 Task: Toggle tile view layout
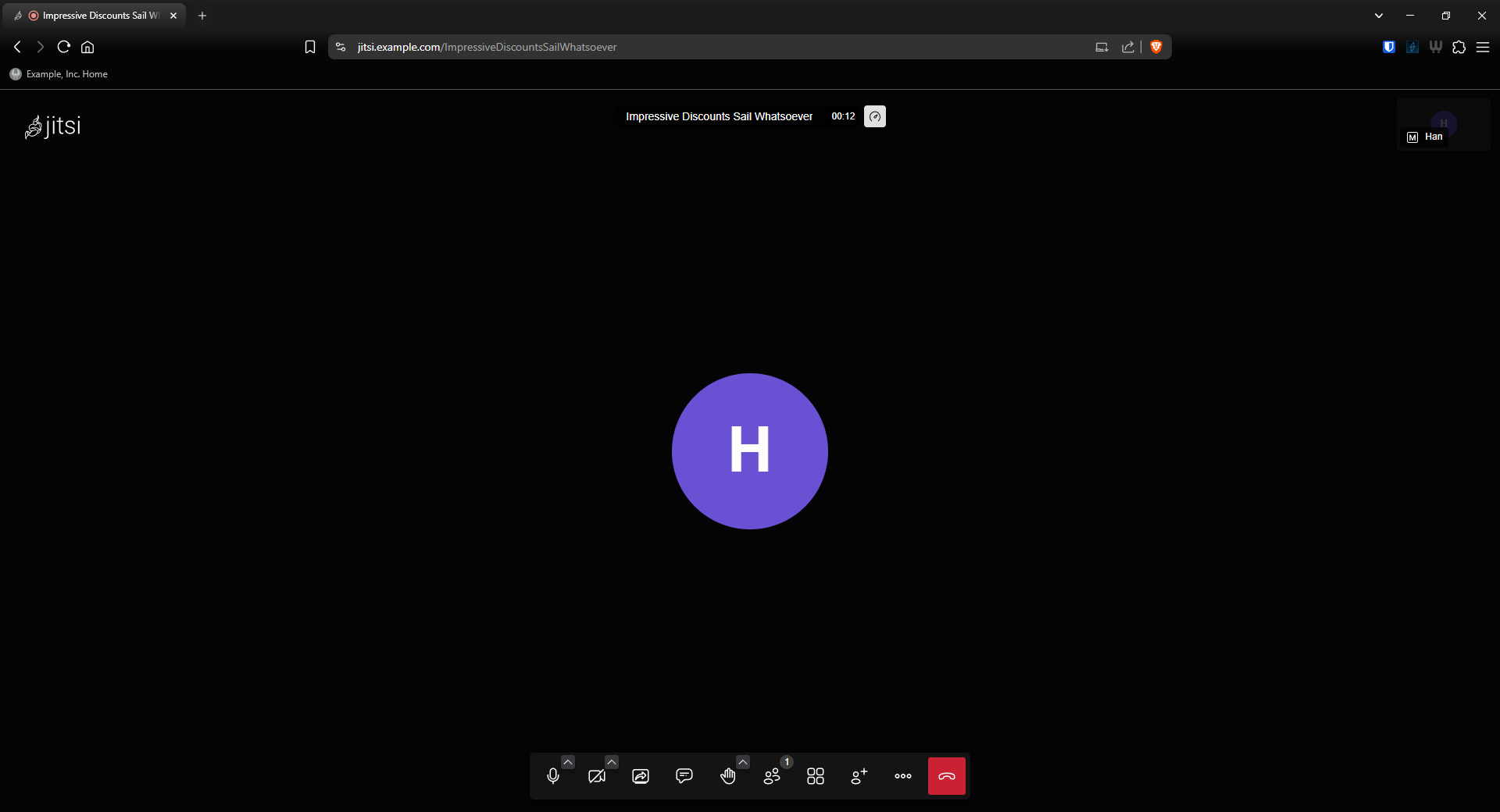pyautogui.click(x=816, y=776)
